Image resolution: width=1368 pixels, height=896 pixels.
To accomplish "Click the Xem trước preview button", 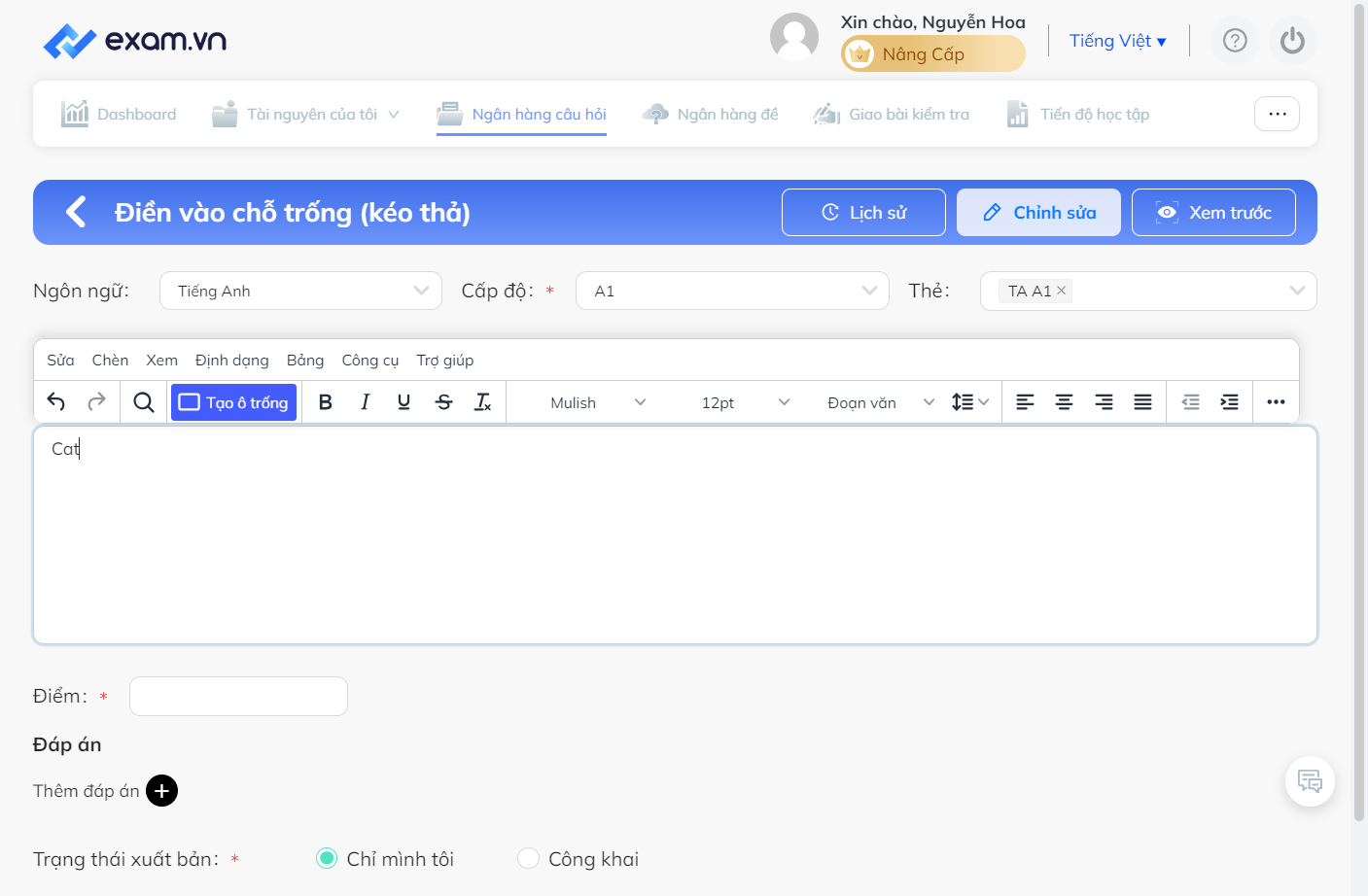I will click(x=1213, y=212).
